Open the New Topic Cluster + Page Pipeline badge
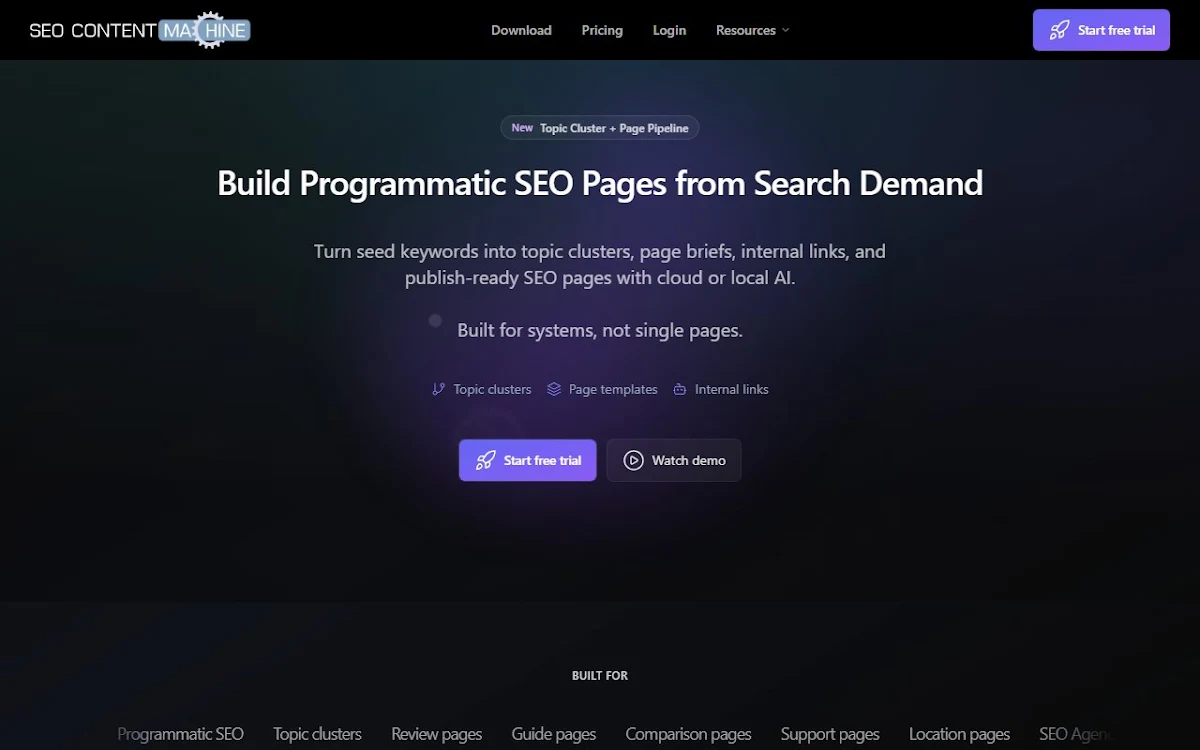 point(600,128)
